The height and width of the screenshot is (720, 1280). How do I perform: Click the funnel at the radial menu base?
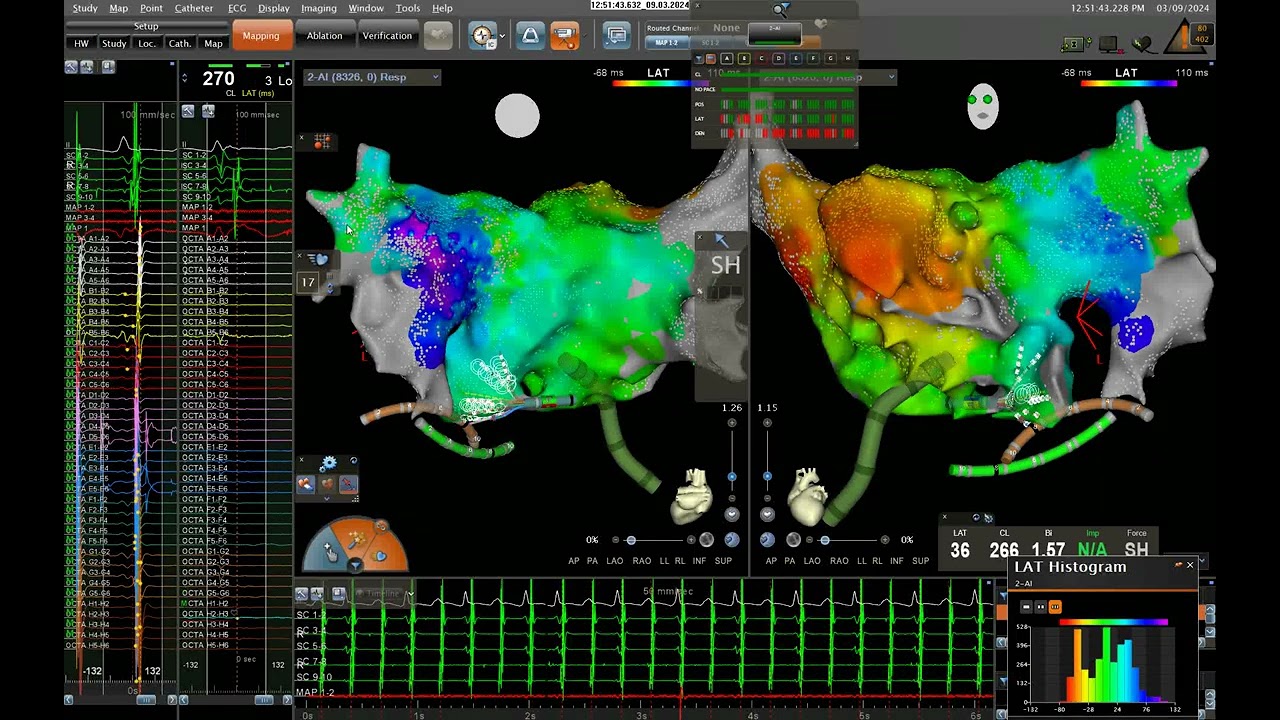coord(354,565)
